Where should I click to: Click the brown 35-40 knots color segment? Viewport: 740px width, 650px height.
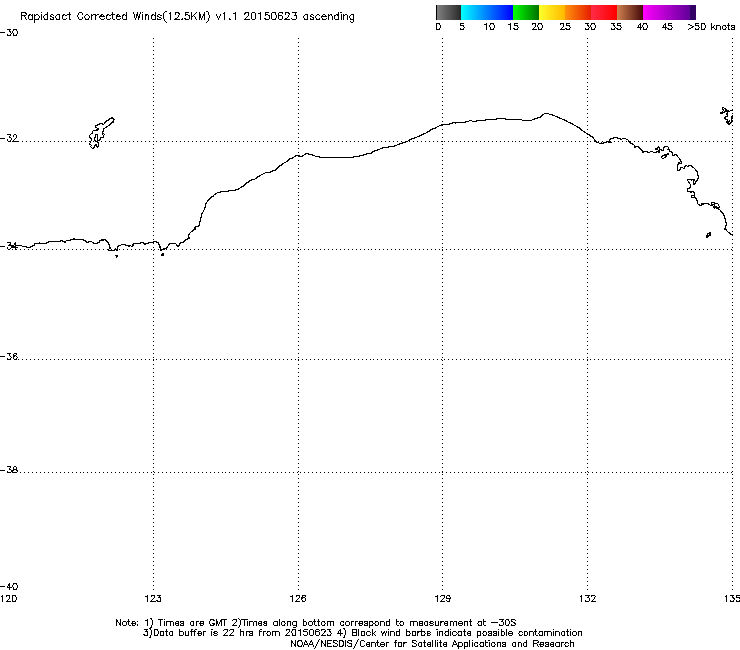click(630, 12)
